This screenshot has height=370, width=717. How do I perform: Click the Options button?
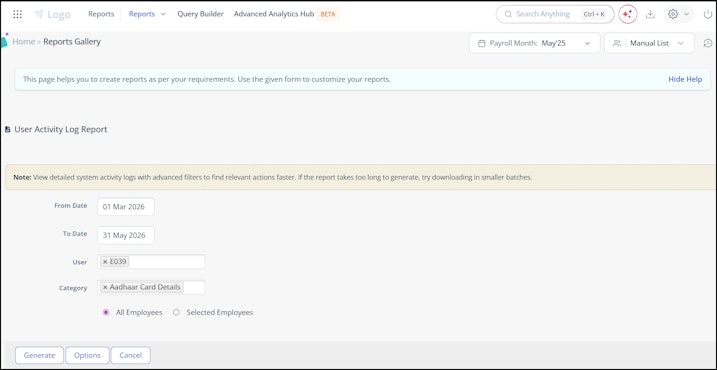tap(87, 355)
